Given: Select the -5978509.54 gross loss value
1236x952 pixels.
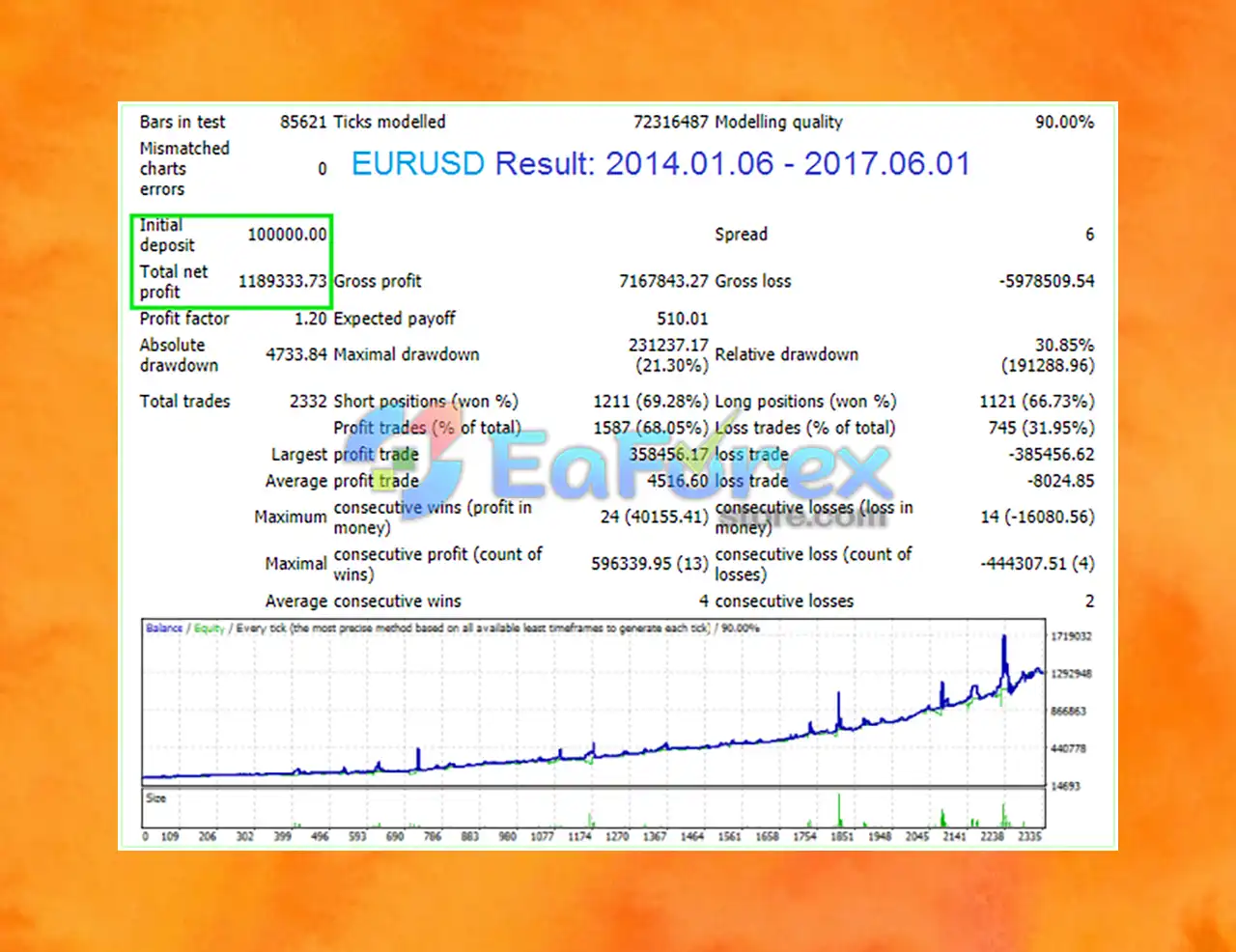Looking at the screenshot, I should [x=1047, y=281].
